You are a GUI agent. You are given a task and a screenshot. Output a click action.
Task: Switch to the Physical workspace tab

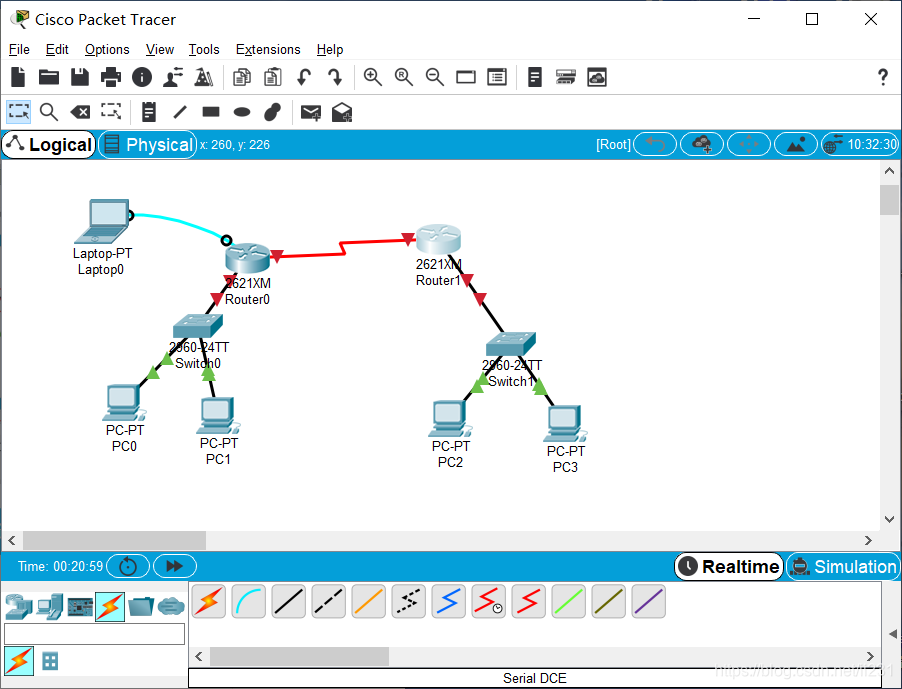(148, 144)
